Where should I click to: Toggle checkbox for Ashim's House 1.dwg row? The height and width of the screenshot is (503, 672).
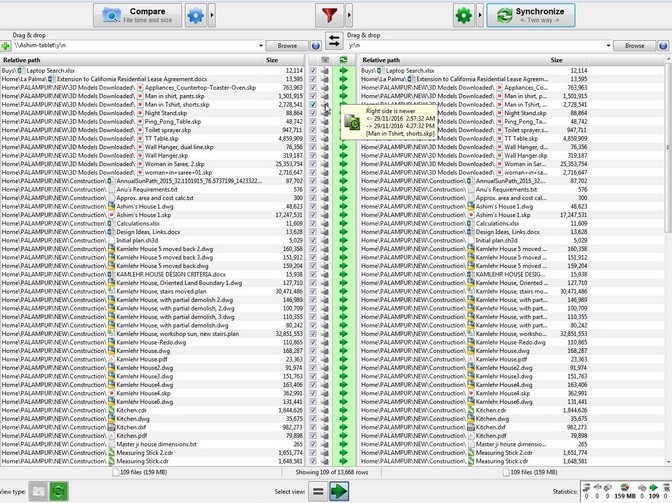[313, 207]
